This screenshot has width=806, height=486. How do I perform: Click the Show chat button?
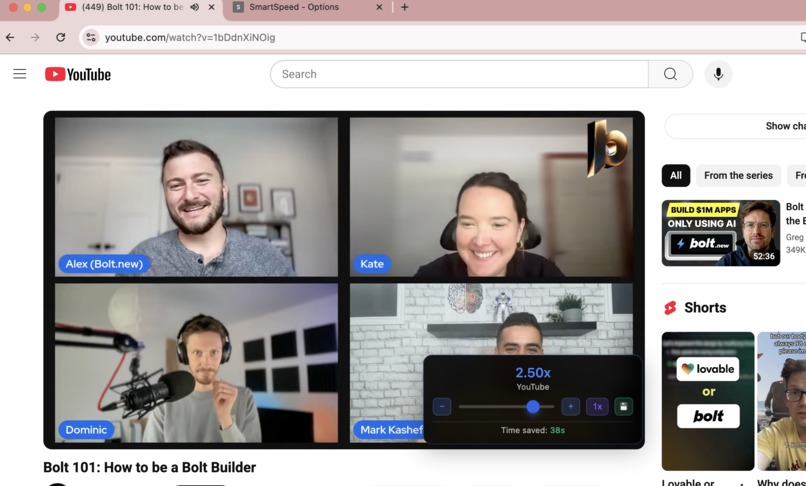pyautogui.click(x=736, y=126)
